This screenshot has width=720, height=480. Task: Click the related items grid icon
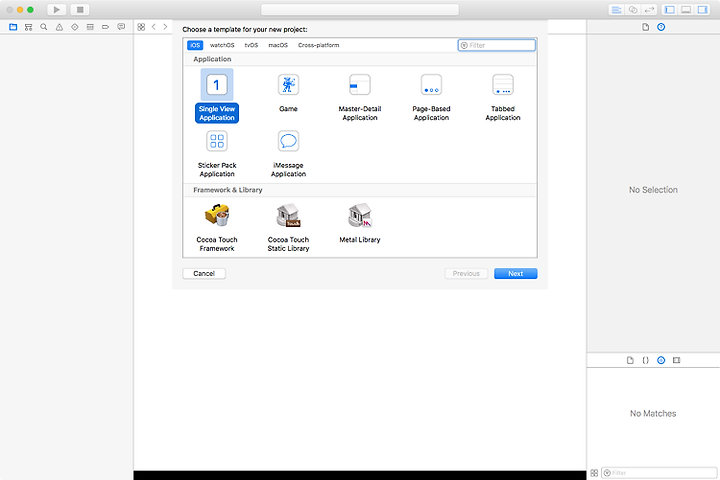click(x=141, y=27)
